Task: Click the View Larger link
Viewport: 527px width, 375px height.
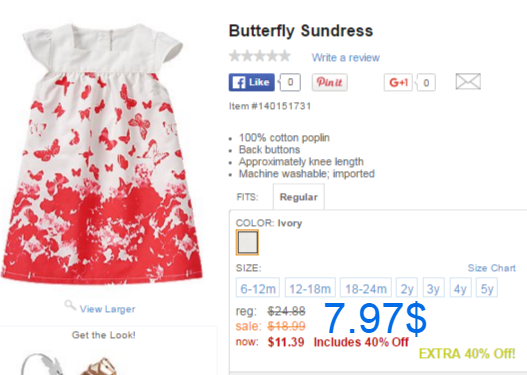Action: coord(108,309)
